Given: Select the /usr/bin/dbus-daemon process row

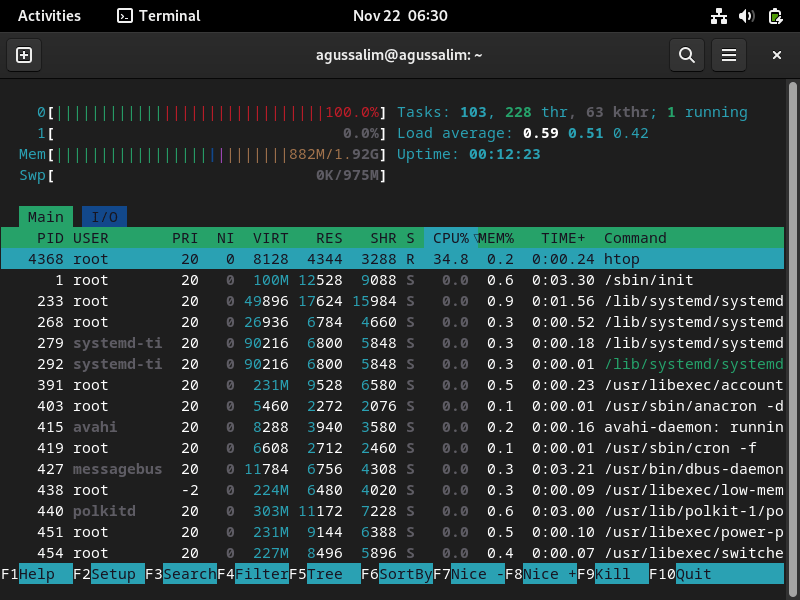Looking at the screenshot, I should pos(392,469).
